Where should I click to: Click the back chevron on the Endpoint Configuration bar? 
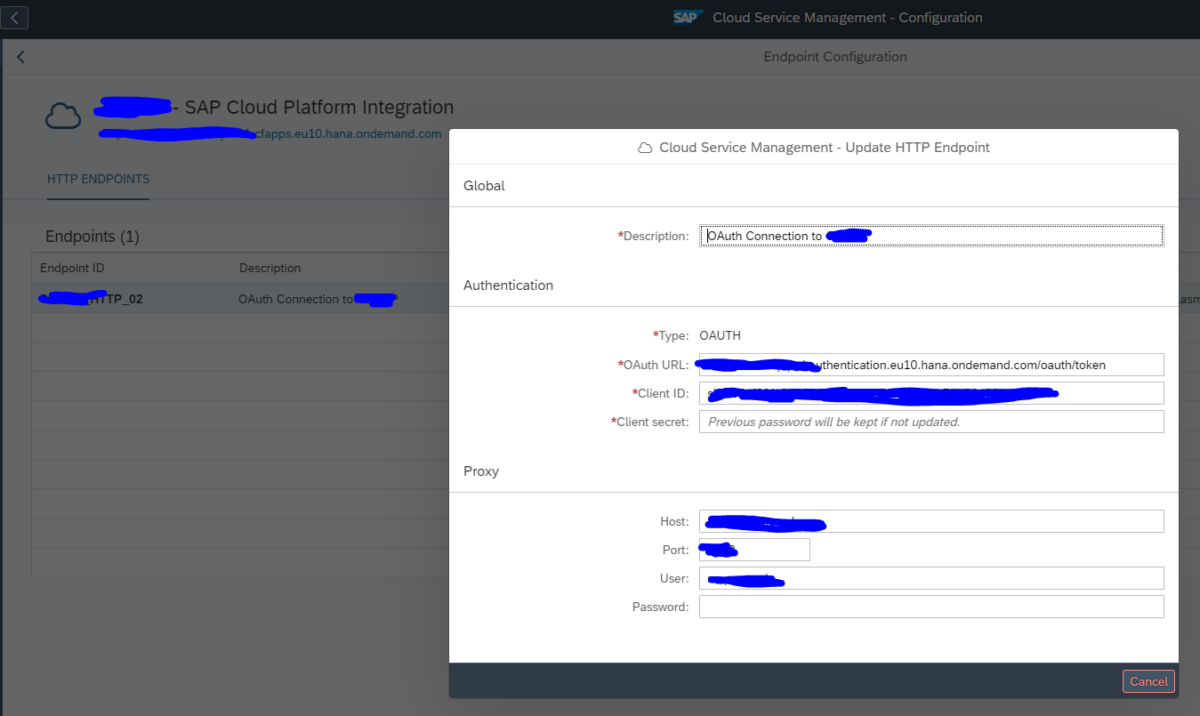pyautogui.click(x=20, y=56)
